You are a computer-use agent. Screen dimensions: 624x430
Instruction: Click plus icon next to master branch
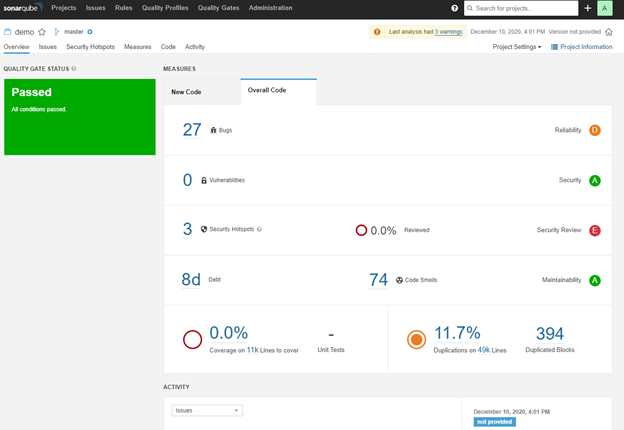(90, 32)
